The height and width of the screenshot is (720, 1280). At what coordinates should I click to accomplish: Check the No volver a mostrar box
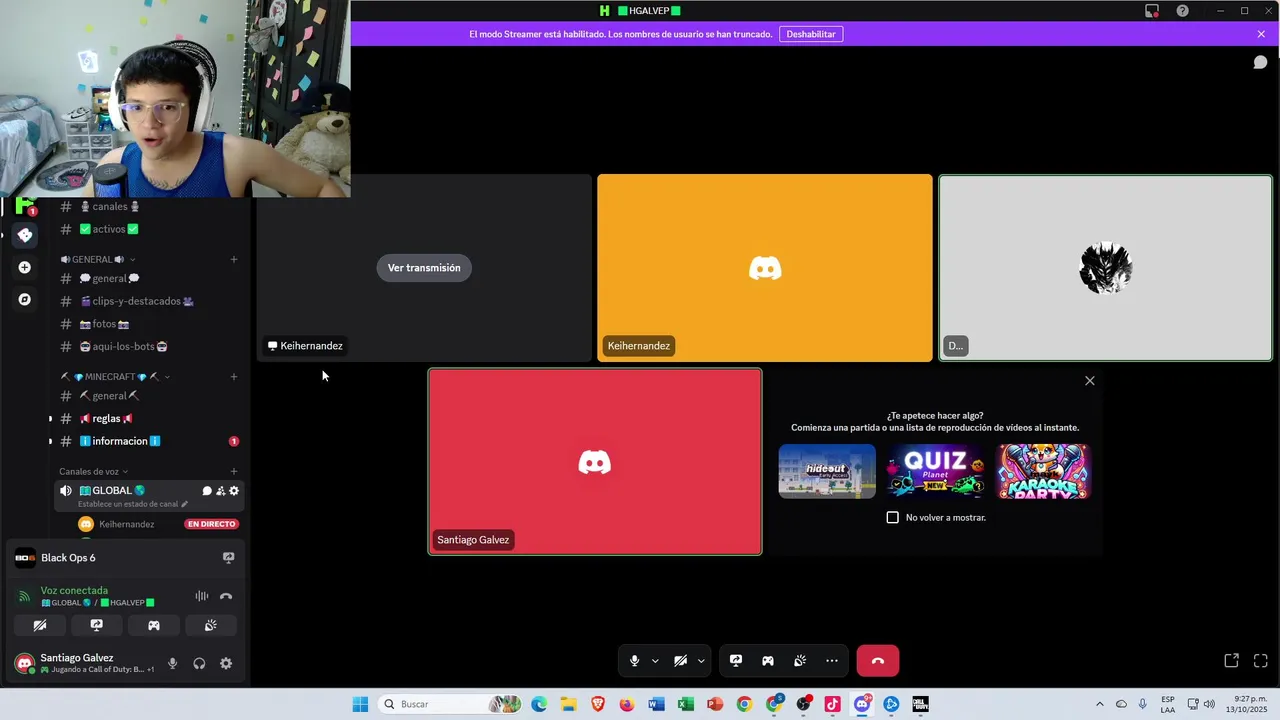click(x=893, y=518)
